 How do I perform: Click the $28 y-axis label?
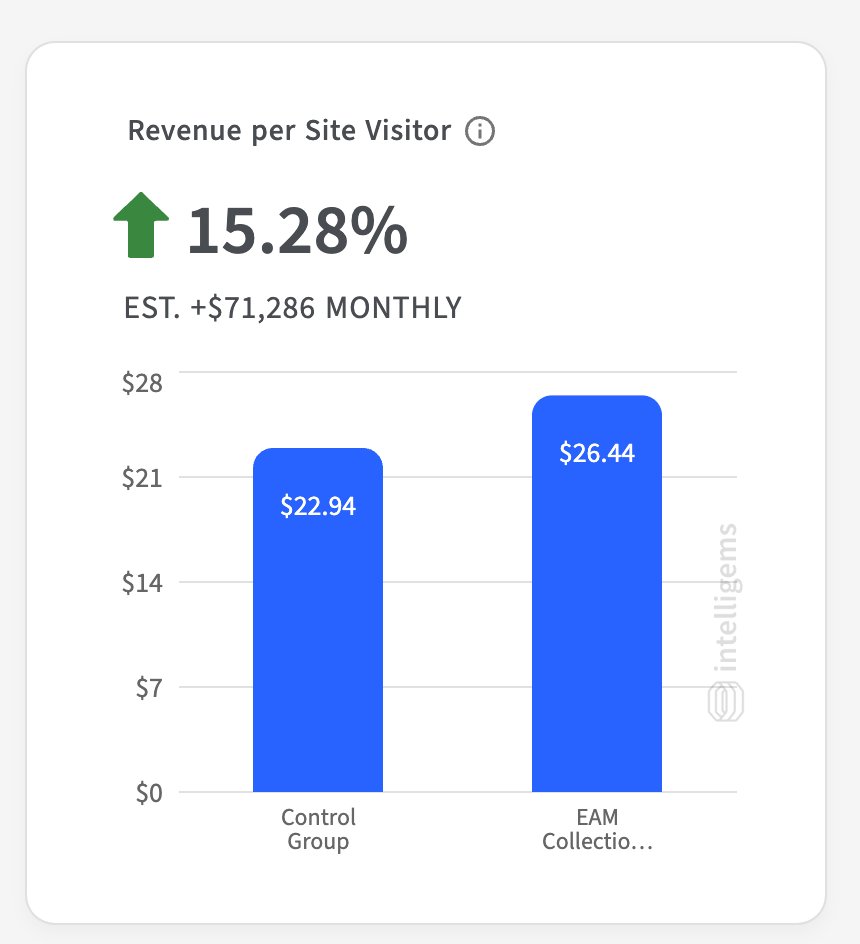(142, 383)
